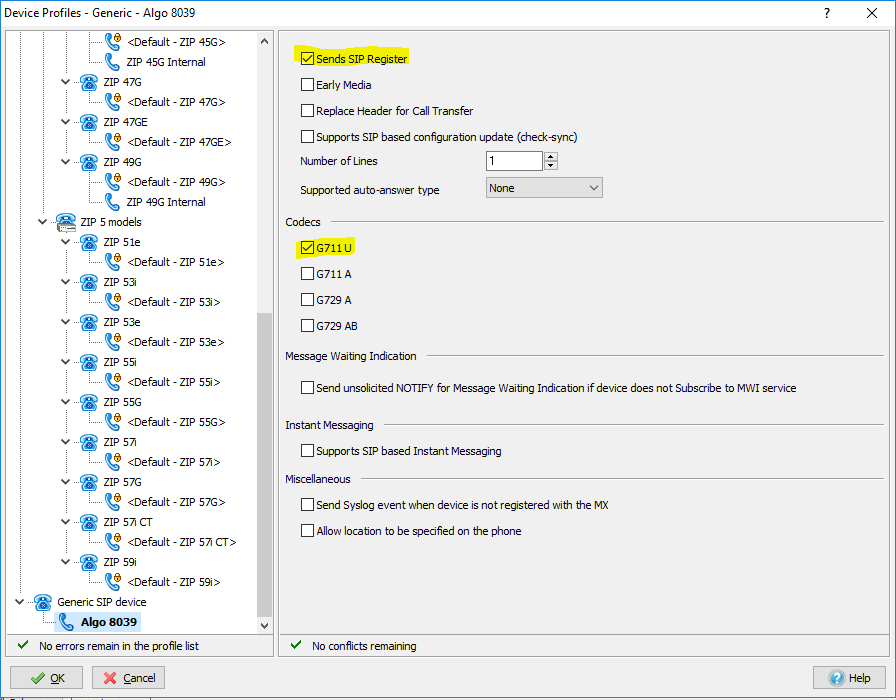Open the Supported auto-answer type dropdown
The image size is (896, 700).
point(544,188)
